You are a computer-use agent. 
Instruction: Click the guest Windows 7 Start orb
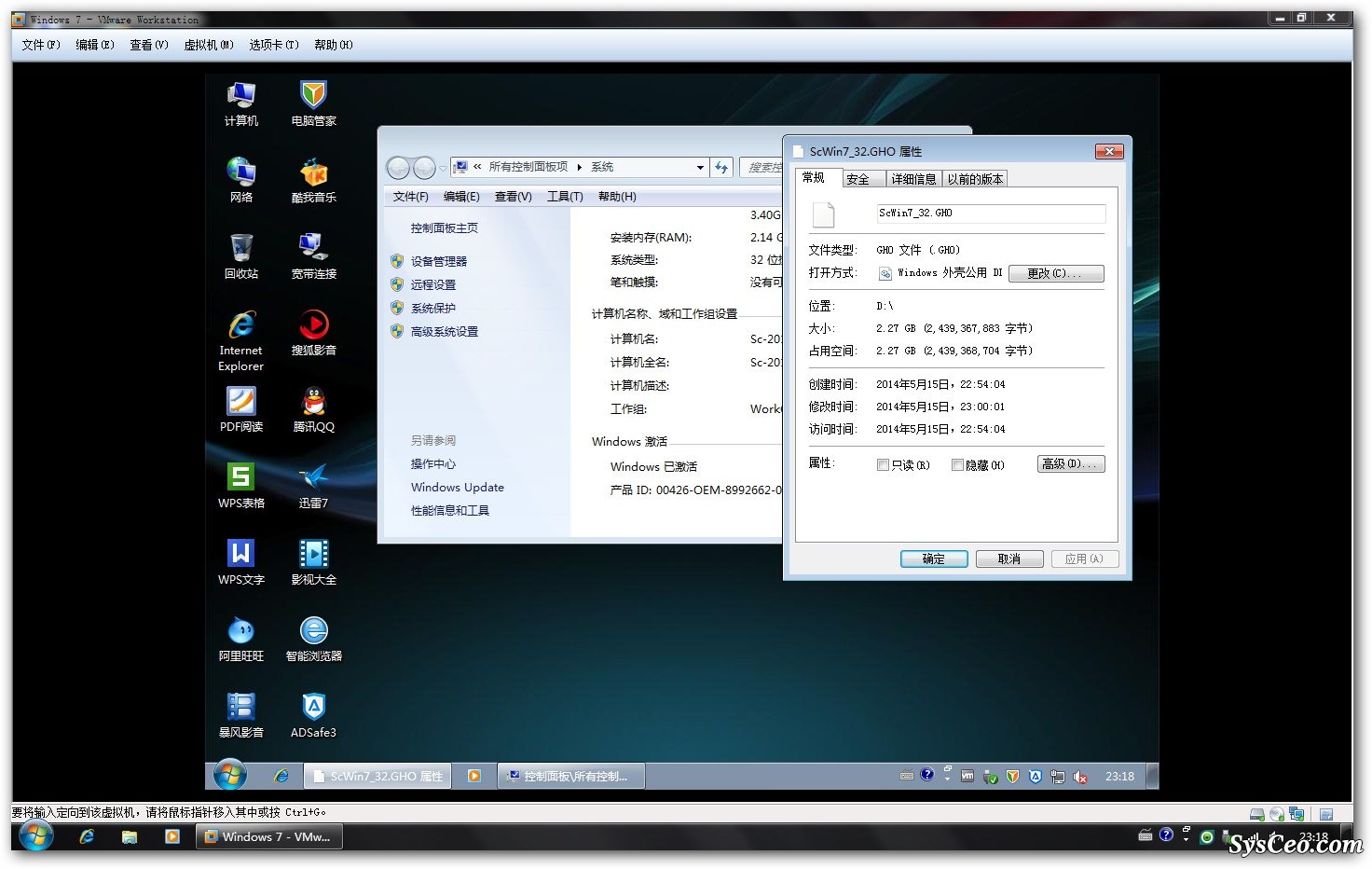coord(230,775)
